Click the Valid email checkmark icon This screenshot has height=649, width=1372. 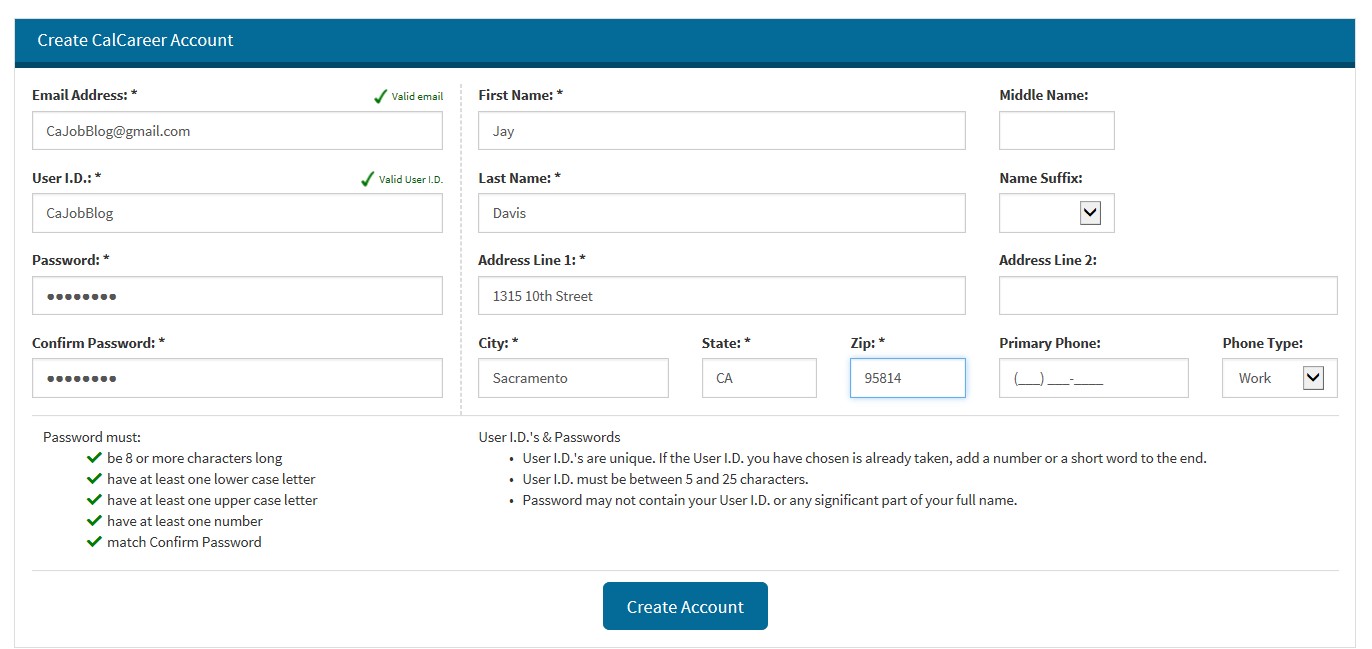point(380,96)
